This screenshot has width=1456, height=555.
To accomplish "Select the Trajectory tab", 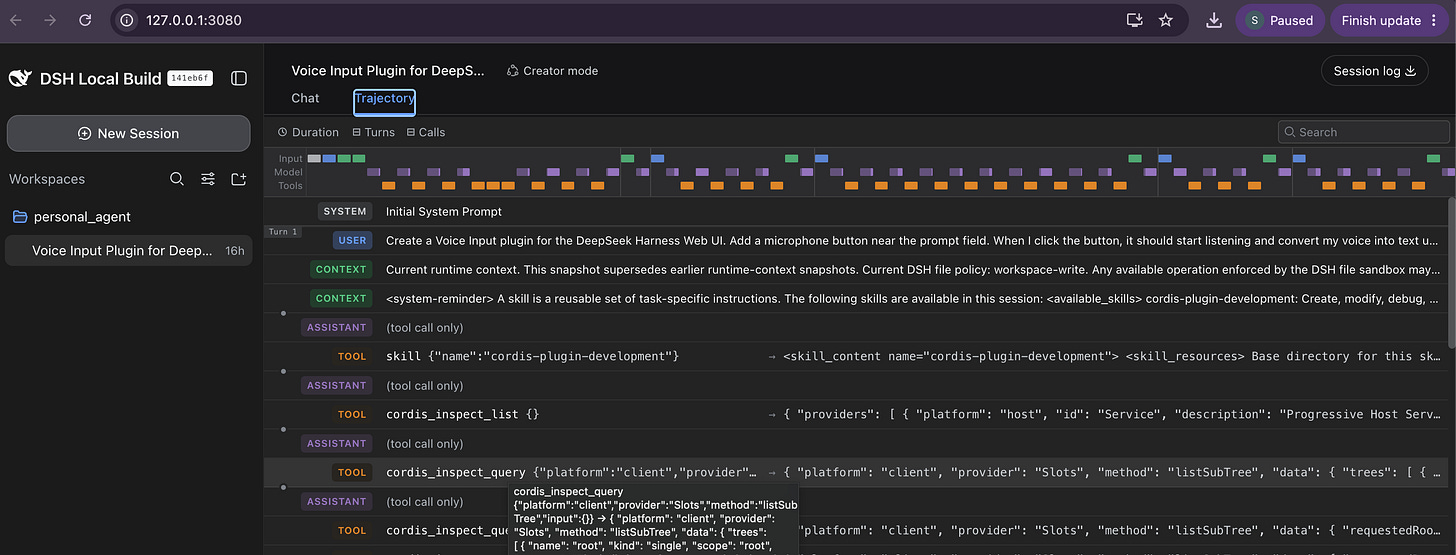I will (x=384, y=98).
